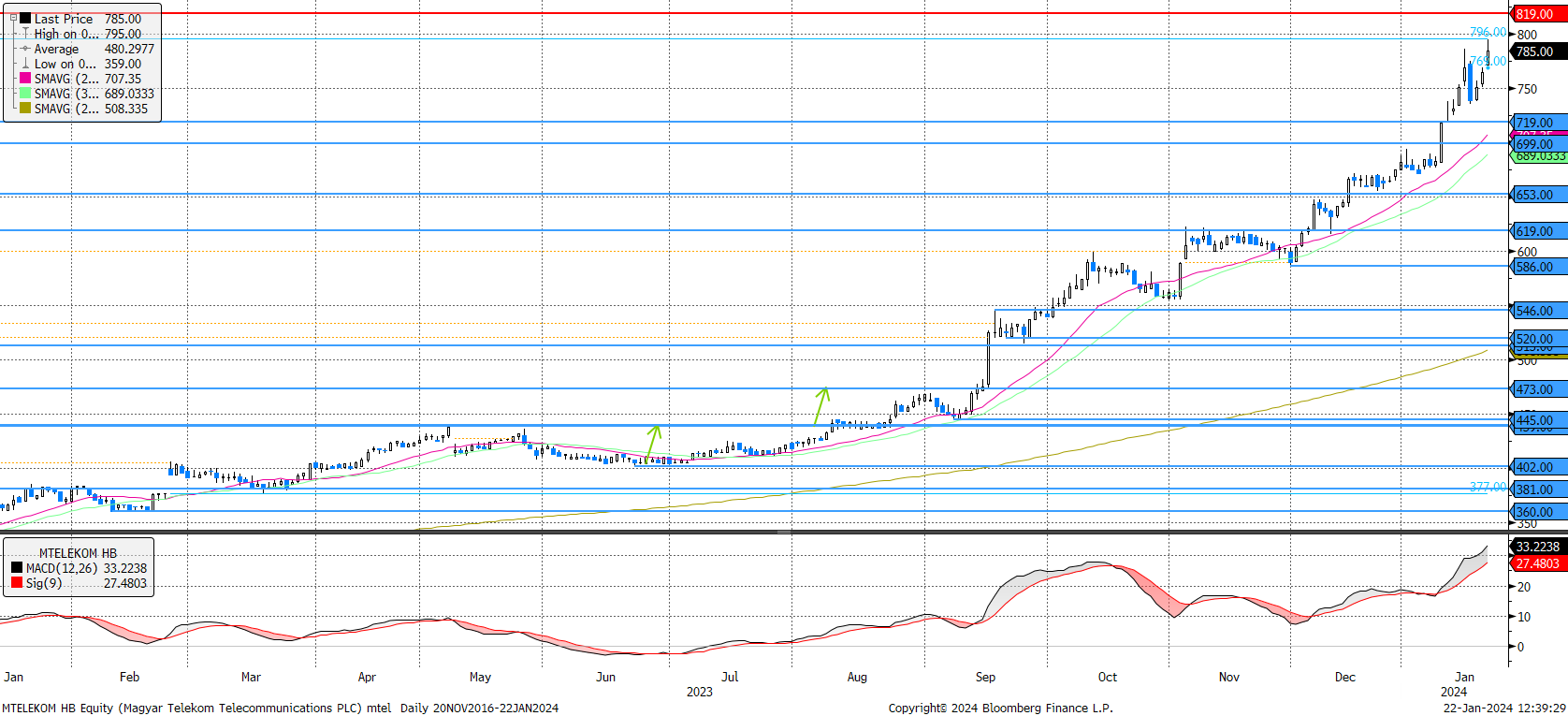This screenshot has width=1568, height=716.
Task: Click the Average marker icon in legend
Action: click(x=25, y=49)
